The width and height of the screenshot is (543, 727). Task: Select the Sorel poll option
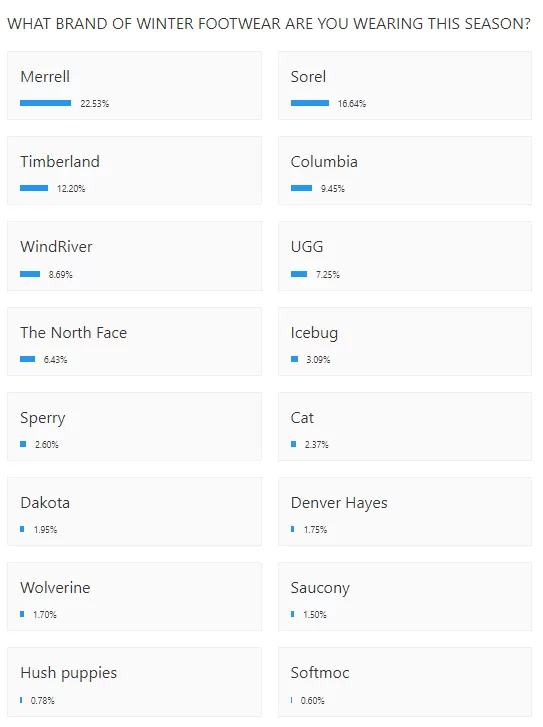(x=405, y=85)
